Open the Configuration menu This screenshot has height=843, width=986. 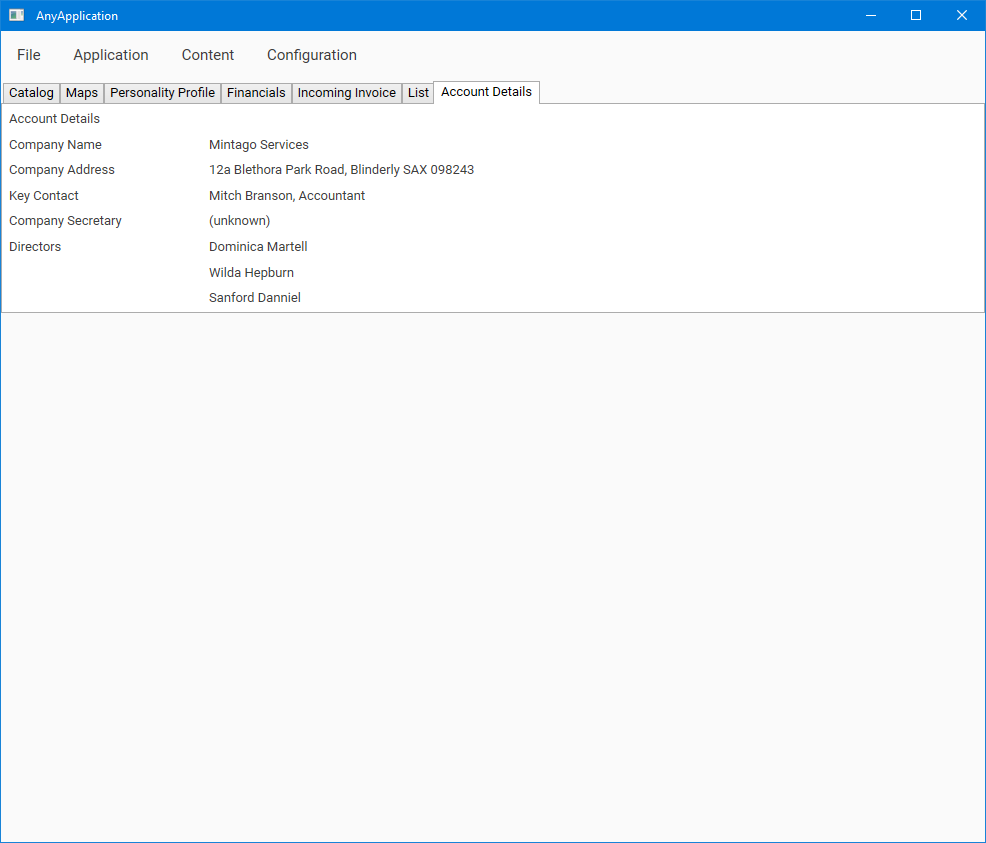312,55
